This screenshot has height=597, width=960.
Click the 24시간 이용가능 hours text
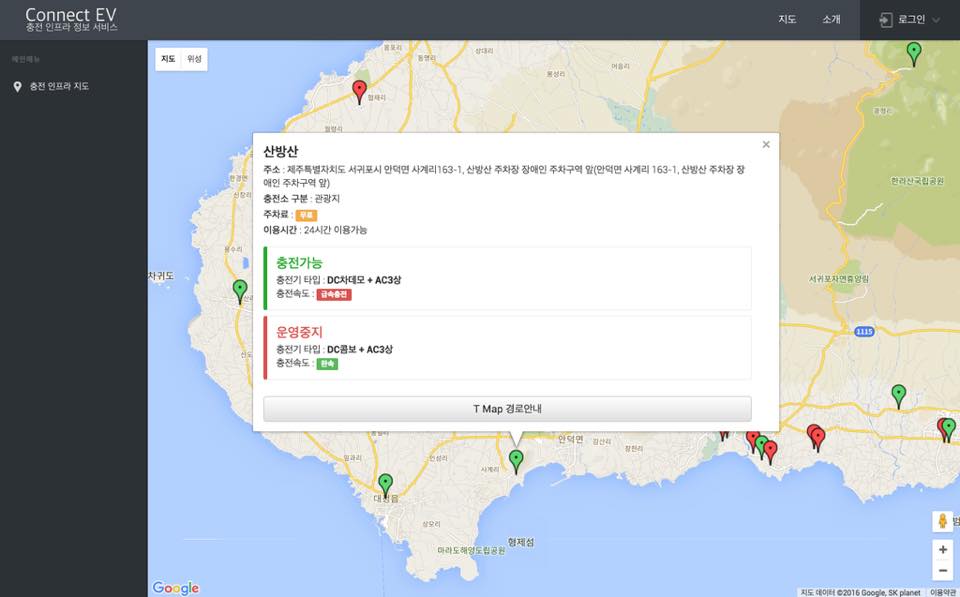[x=336, y=230]
